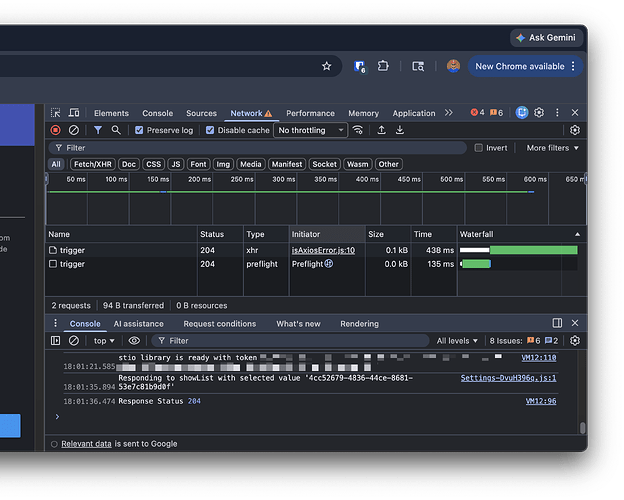Screen dimensions: 624x500
Task: Open Network panel settings gear
Action: click(575, 130)
